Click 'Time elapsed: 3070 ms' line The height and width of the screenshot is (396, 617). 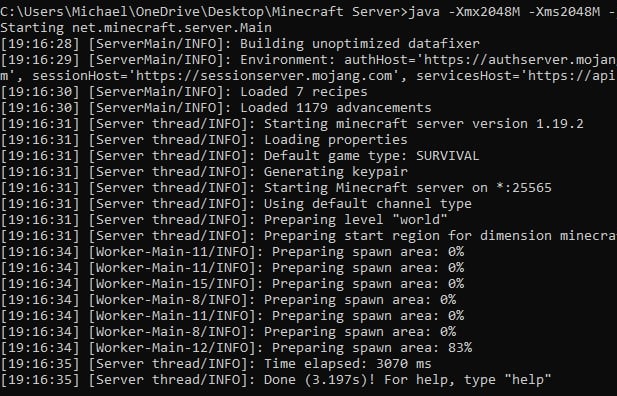point(216,364)
